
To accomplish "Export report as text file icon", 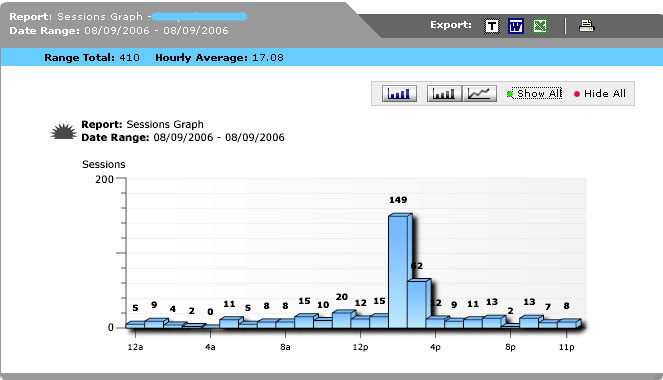I will tap(491, 26).
